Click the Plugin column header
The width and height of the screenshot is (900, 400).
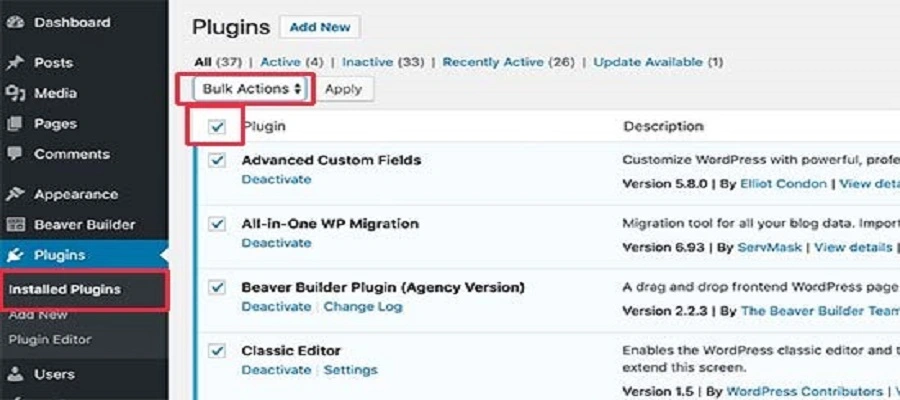pyautogui.click(x=263, y=126)
